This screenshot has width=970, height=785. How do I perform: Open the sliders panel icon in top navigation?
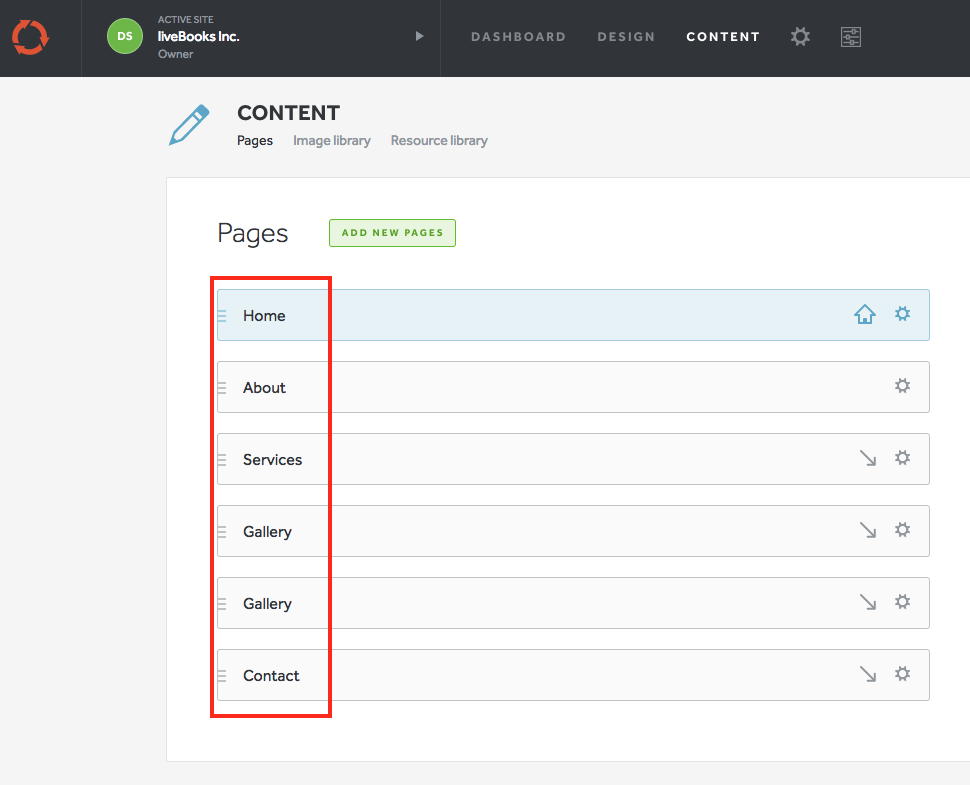pyautogui.click(x=851, y=37)
